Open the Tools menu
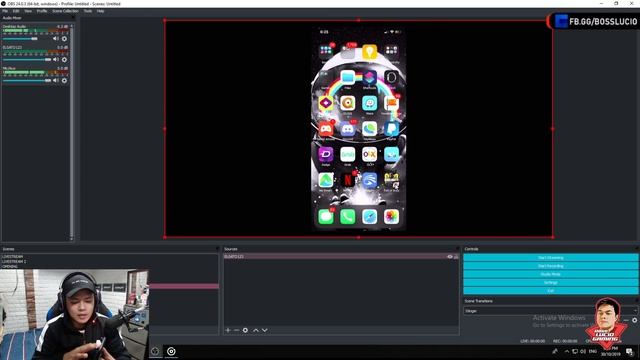Viewport: 640px width, 360px height. (x=88, y=11)
